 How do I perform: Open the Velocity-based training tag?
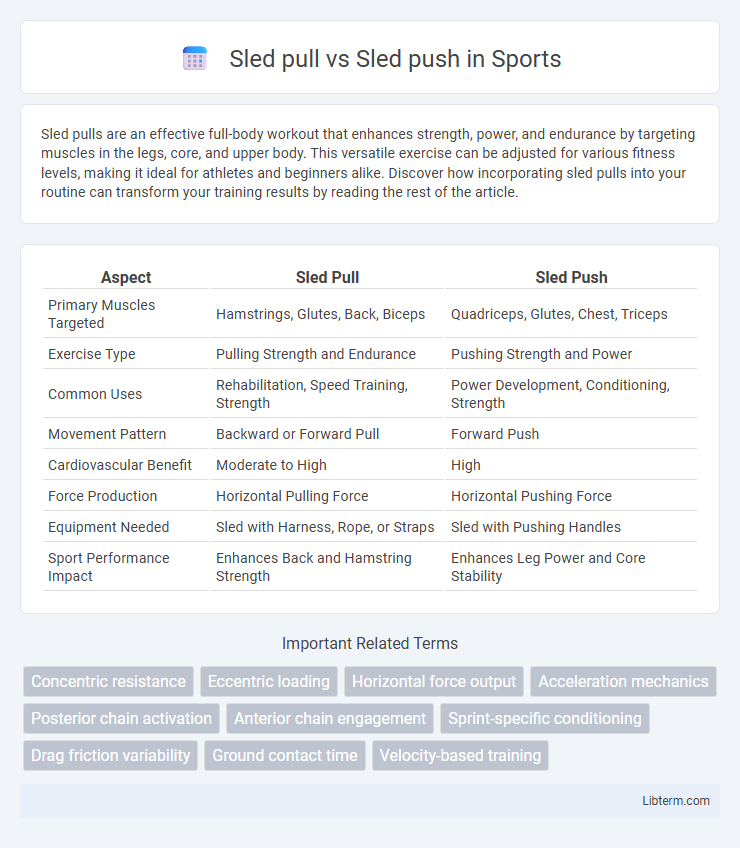460,755
